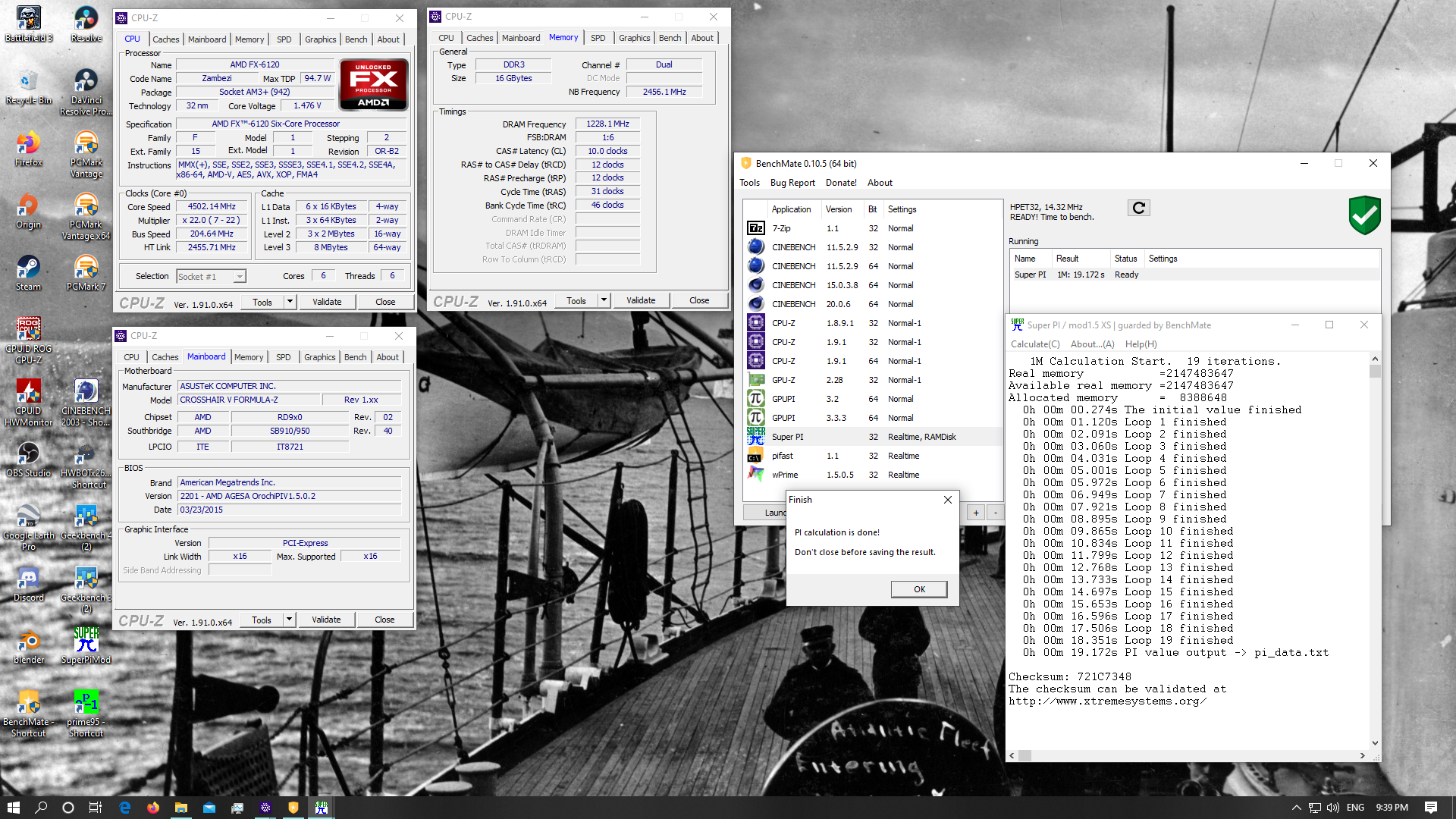The image size is (1456, 819).
Task: Open Edge from the taskbar
Action: [125, 808]
